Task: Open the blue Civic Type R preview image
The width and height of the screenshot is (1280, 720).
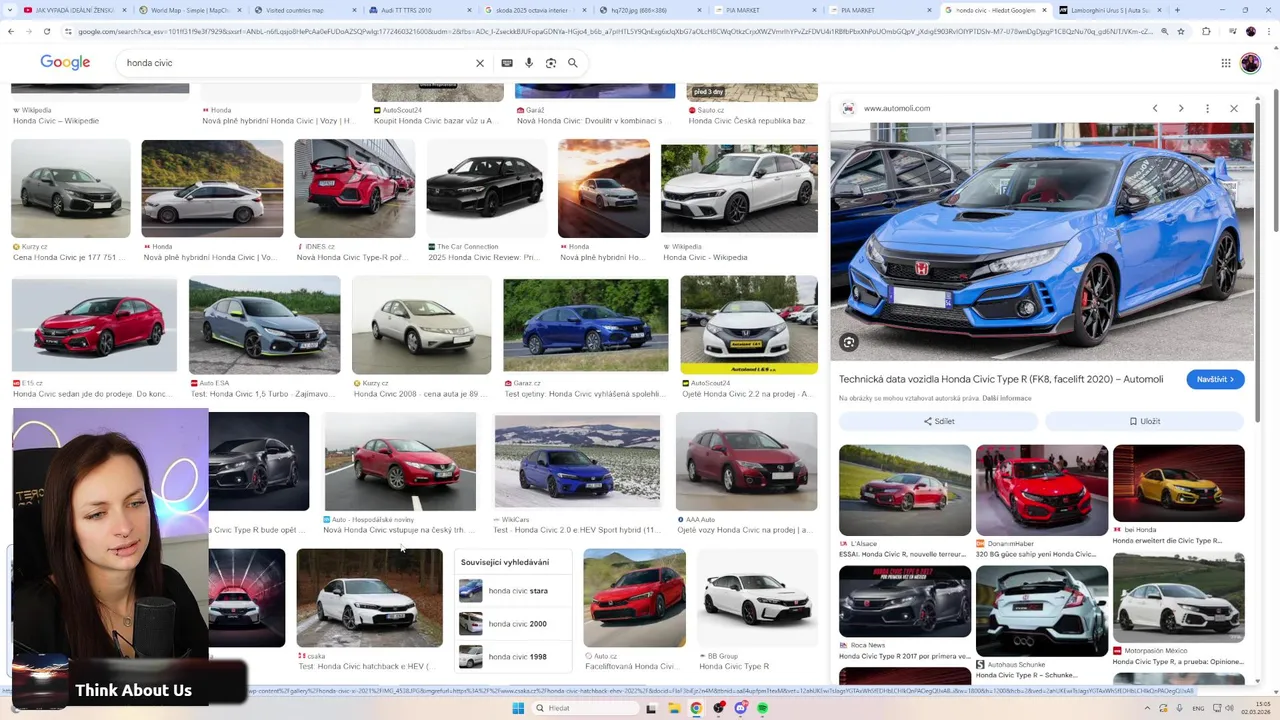Action: coord(1041,241)
